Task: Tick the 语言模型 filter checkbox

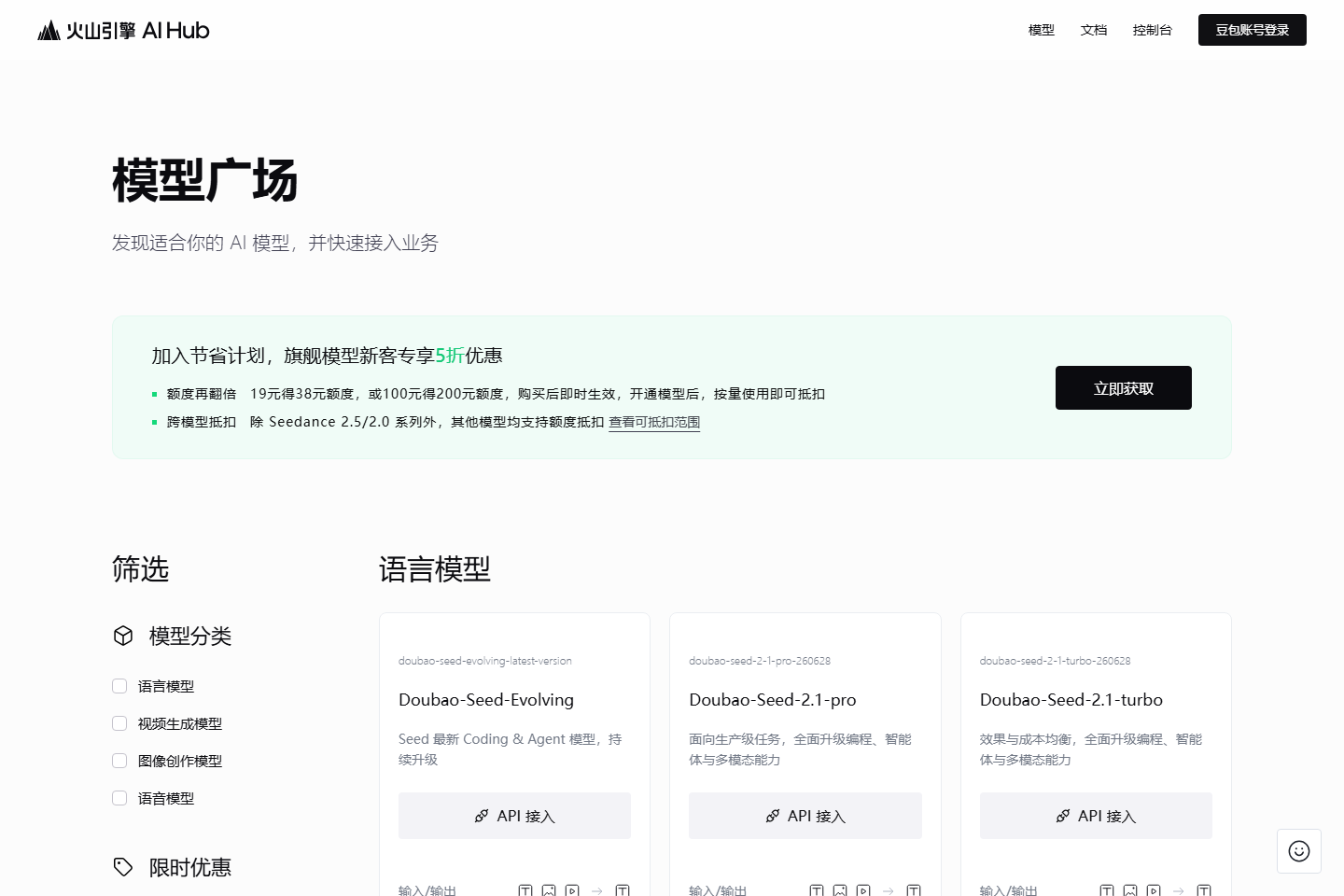Action: click(119, 686)
